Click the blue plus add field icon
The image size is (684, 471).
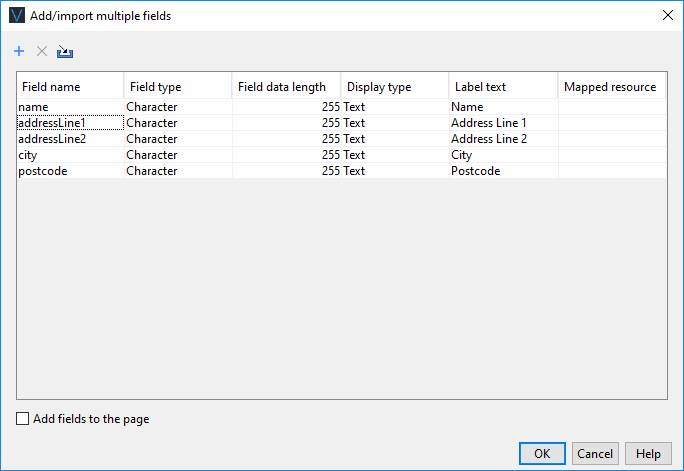click(x=19, y=51)
